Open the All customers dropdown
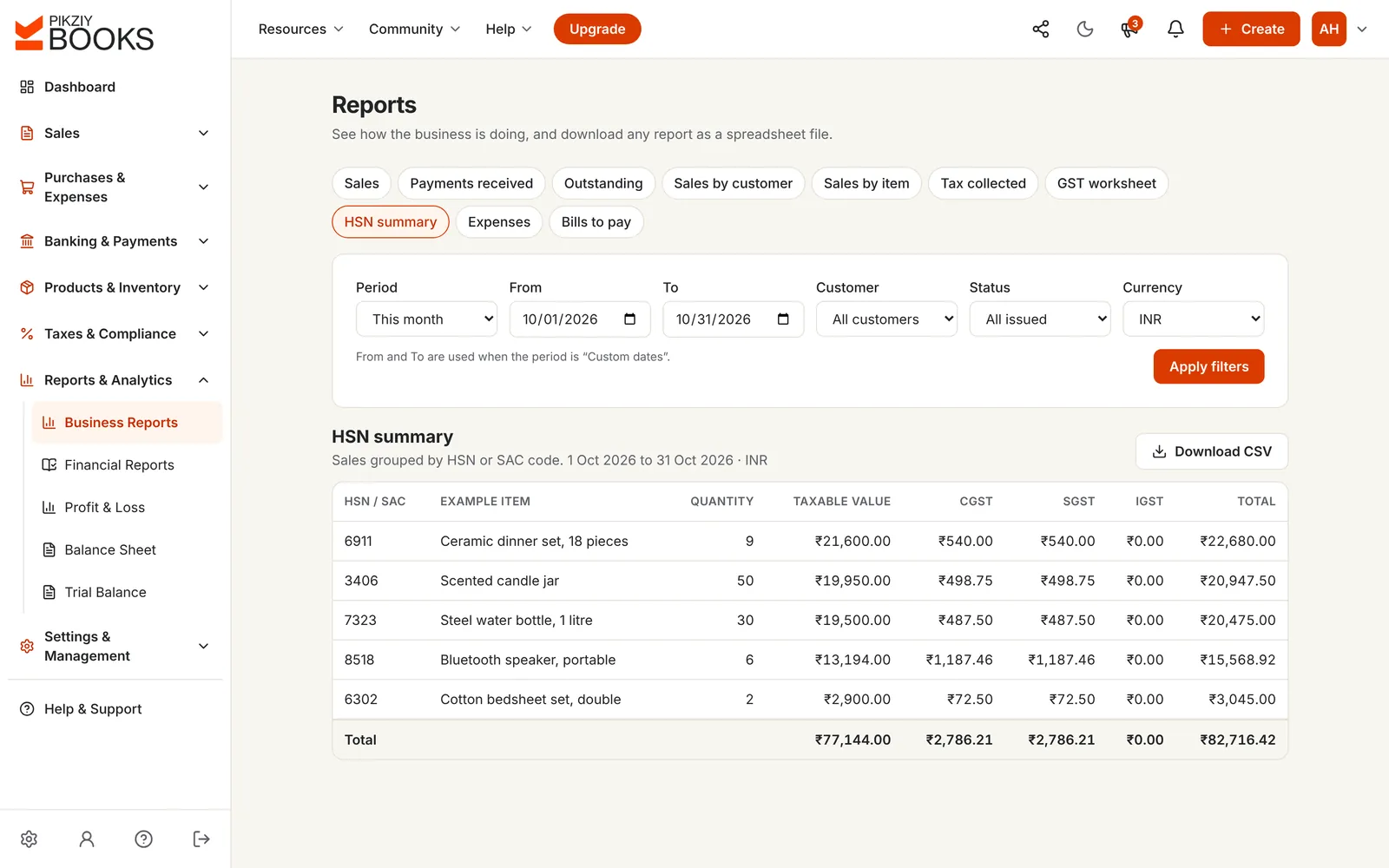Screen dimensions: 1389x868 pyautogui.click(x=886, y=319)
